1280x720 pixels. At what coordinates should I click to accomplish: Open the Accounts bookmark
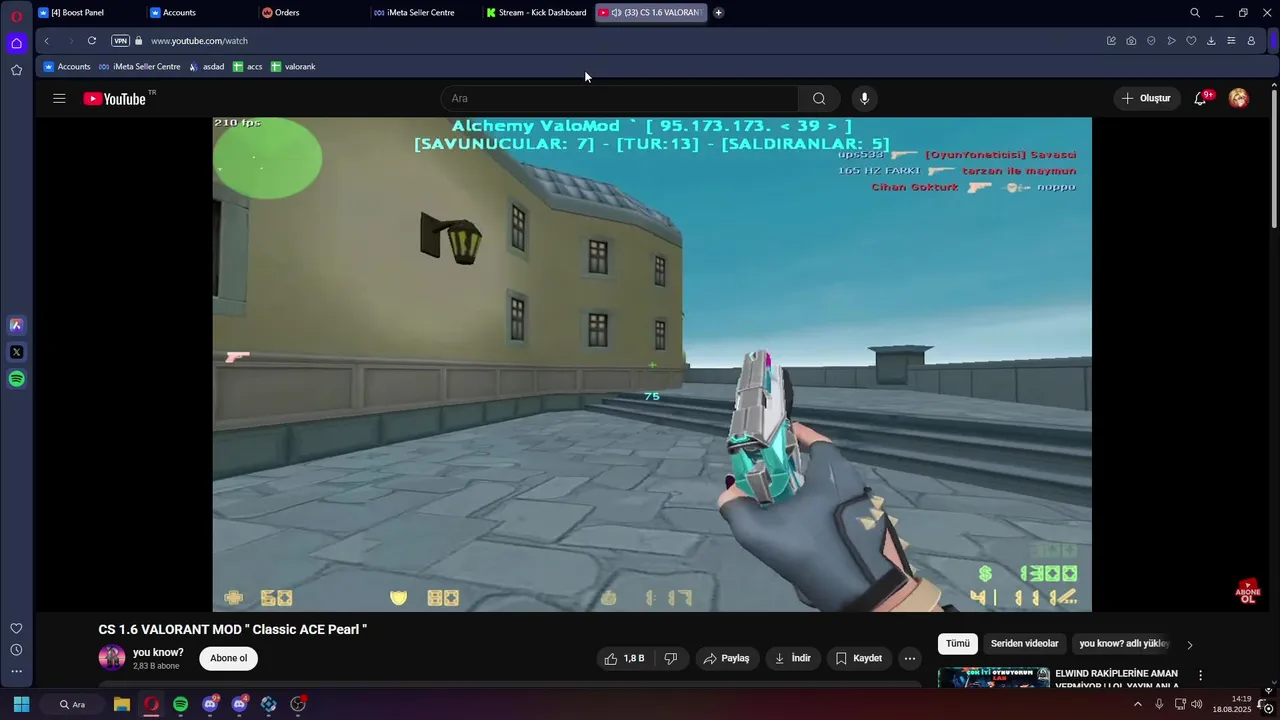(x=67, y=67)
